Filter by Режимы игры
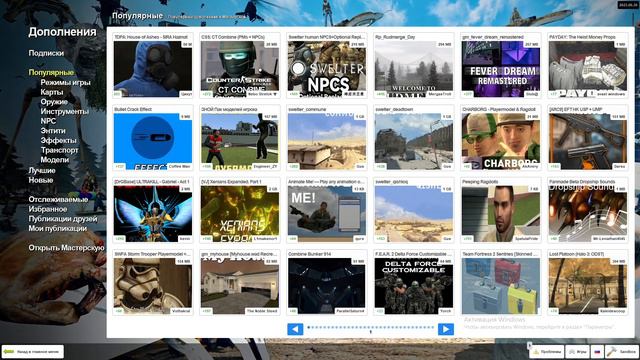This screenshot has width=640, height=360. 65,82
